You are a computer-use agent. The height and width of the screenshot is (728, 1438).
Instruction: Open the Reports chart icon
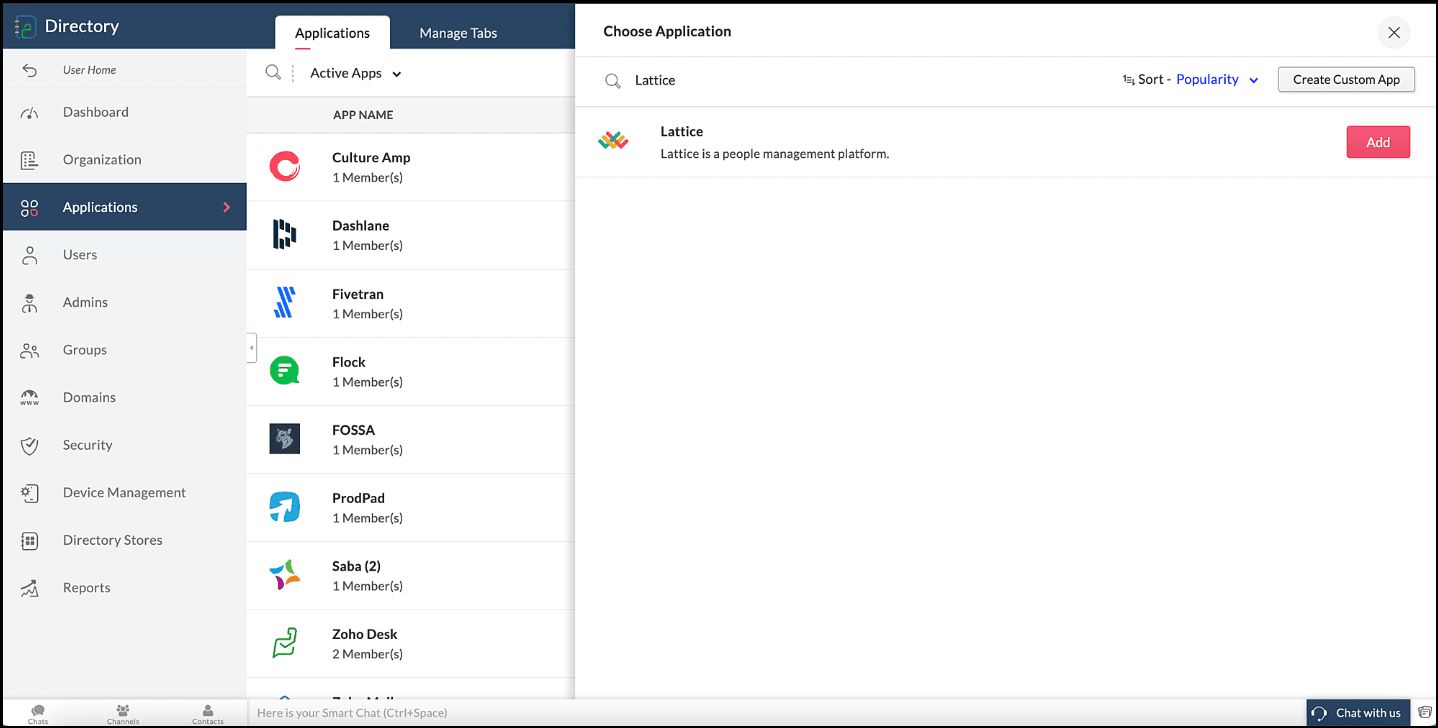click(x=30, y=588)
